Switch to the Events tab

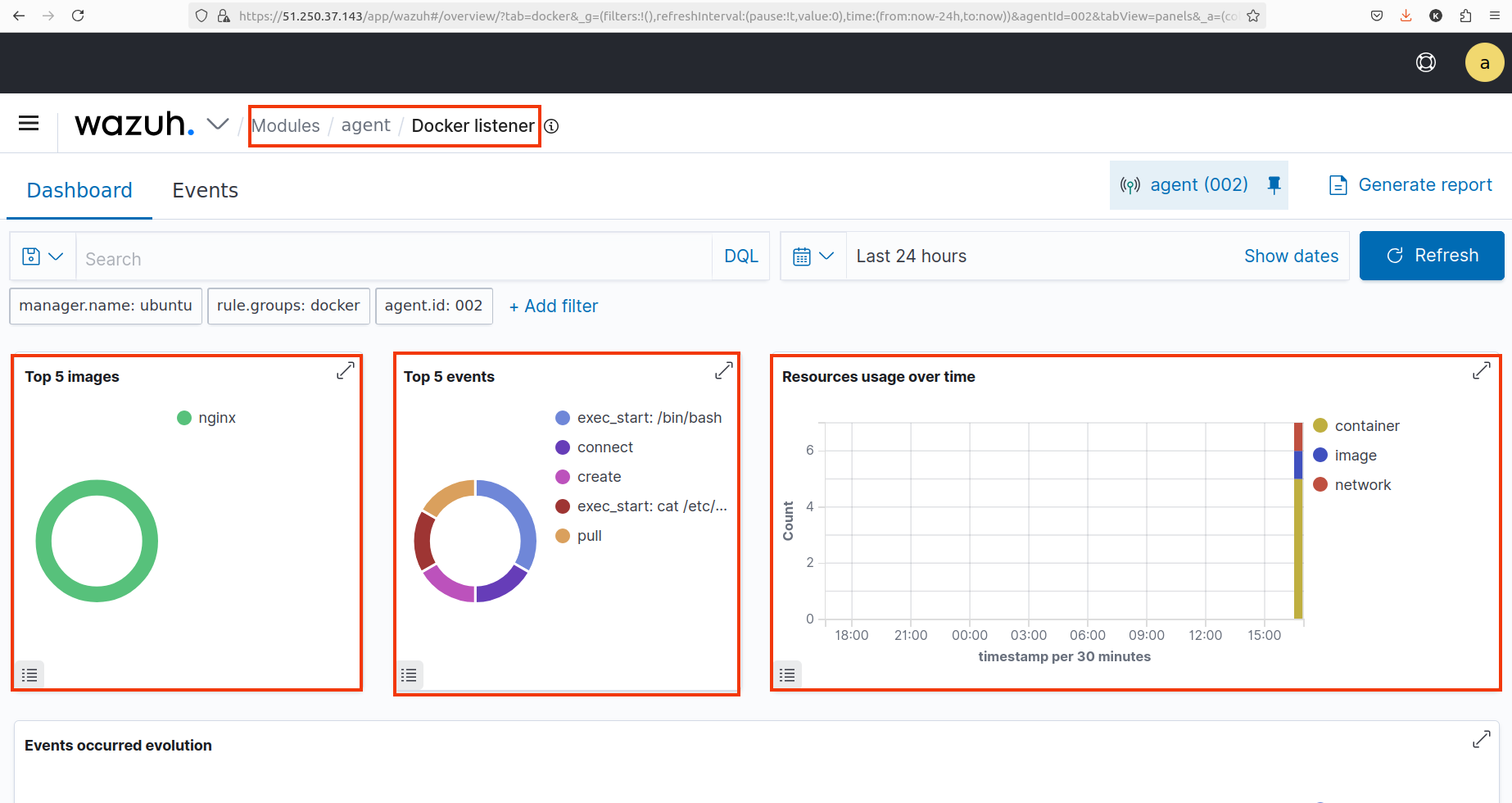pyautogui.click(x=205, y=190)
